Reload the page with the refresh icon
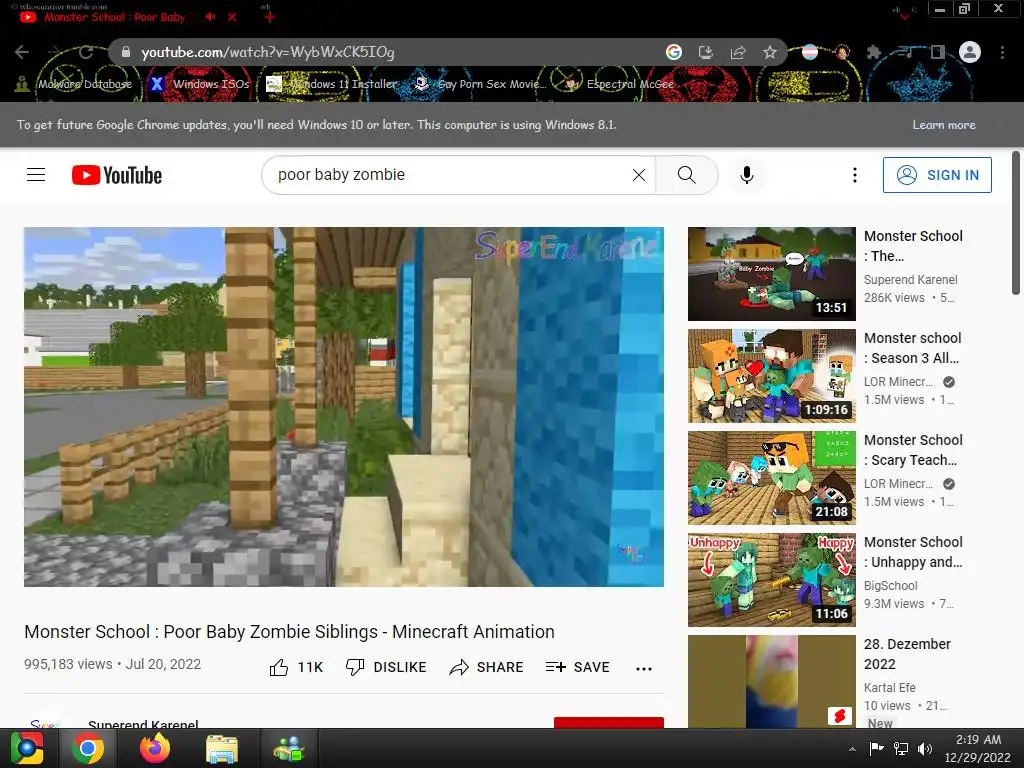This screenshot has width=1024, height=768. [x=86, y=52]
